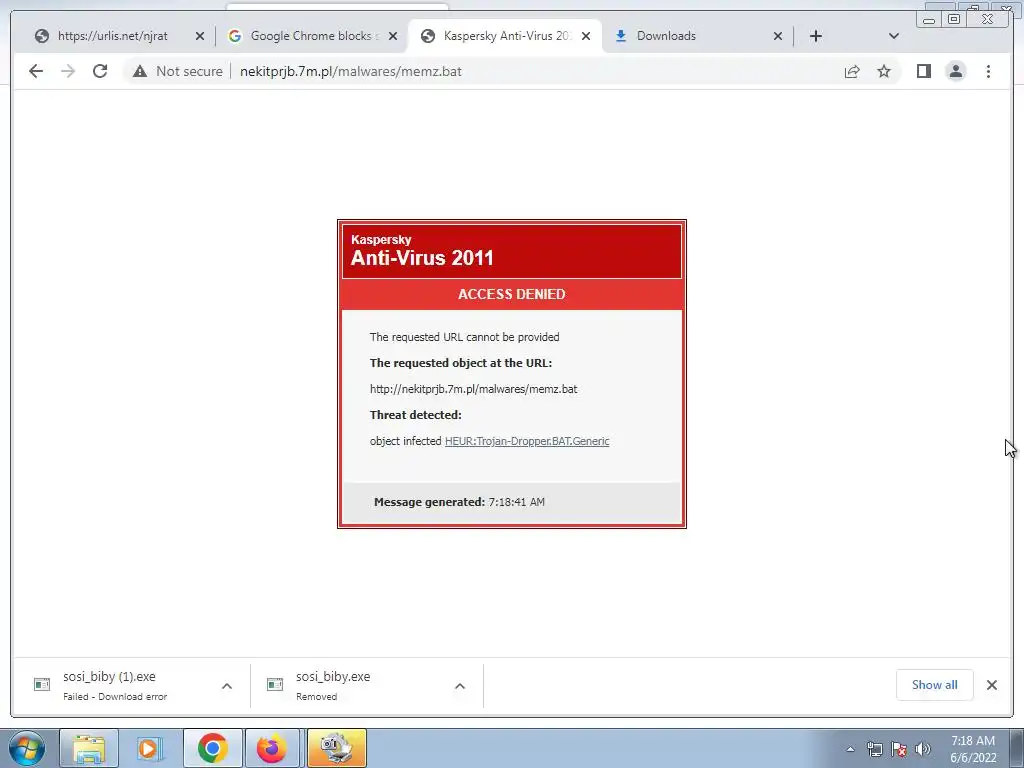Open HEUR:Trojan-Dropper.BAT.Generic threat link
The image size is (1024, 768).
click(x=527, y=441)
